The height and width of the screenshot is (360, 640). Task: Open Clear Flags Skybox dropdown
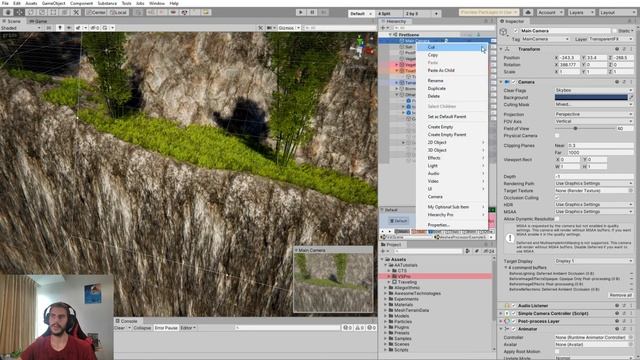point(594,90)
